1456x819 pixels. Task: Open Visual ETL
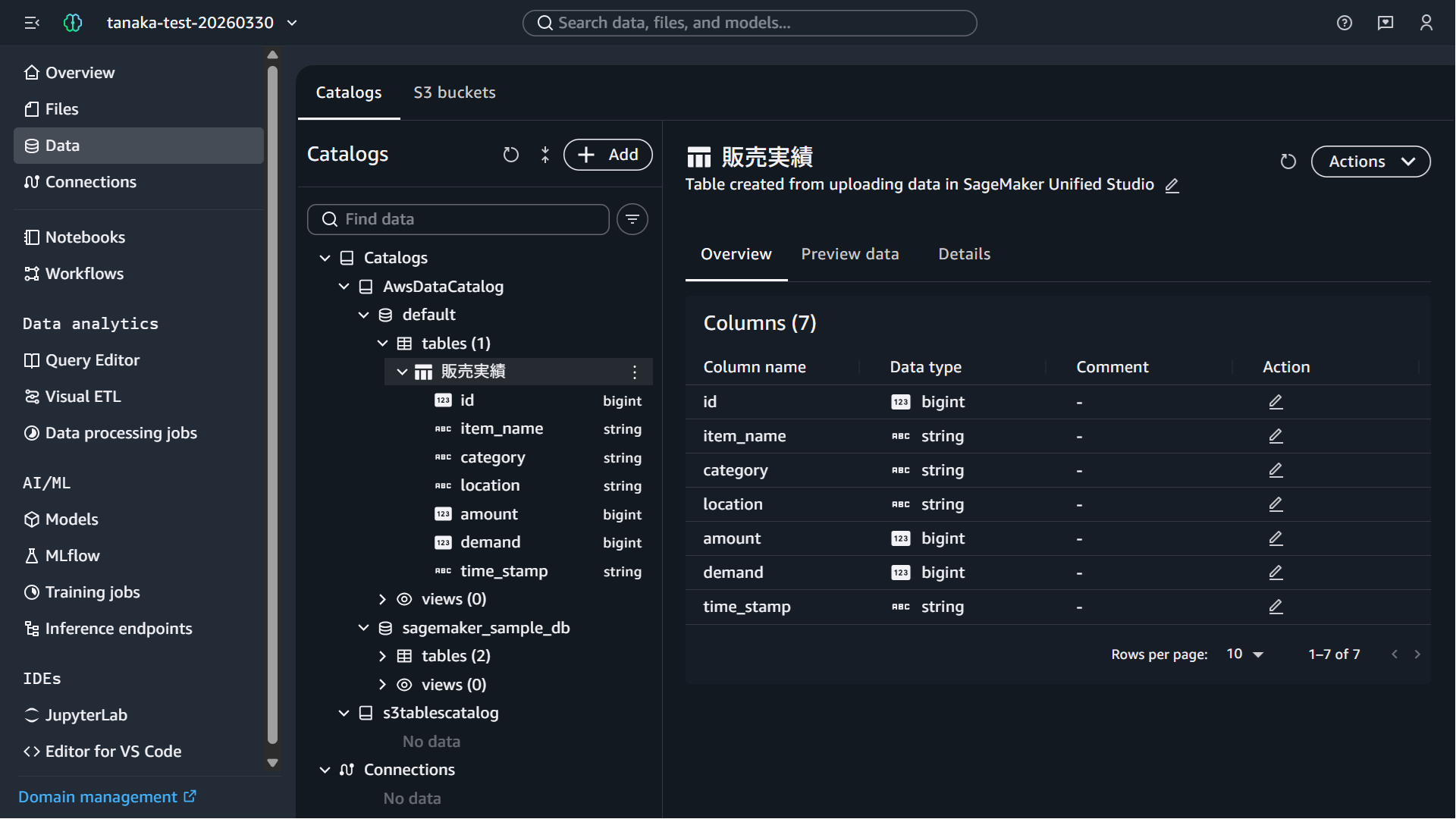tap(139, 397)
